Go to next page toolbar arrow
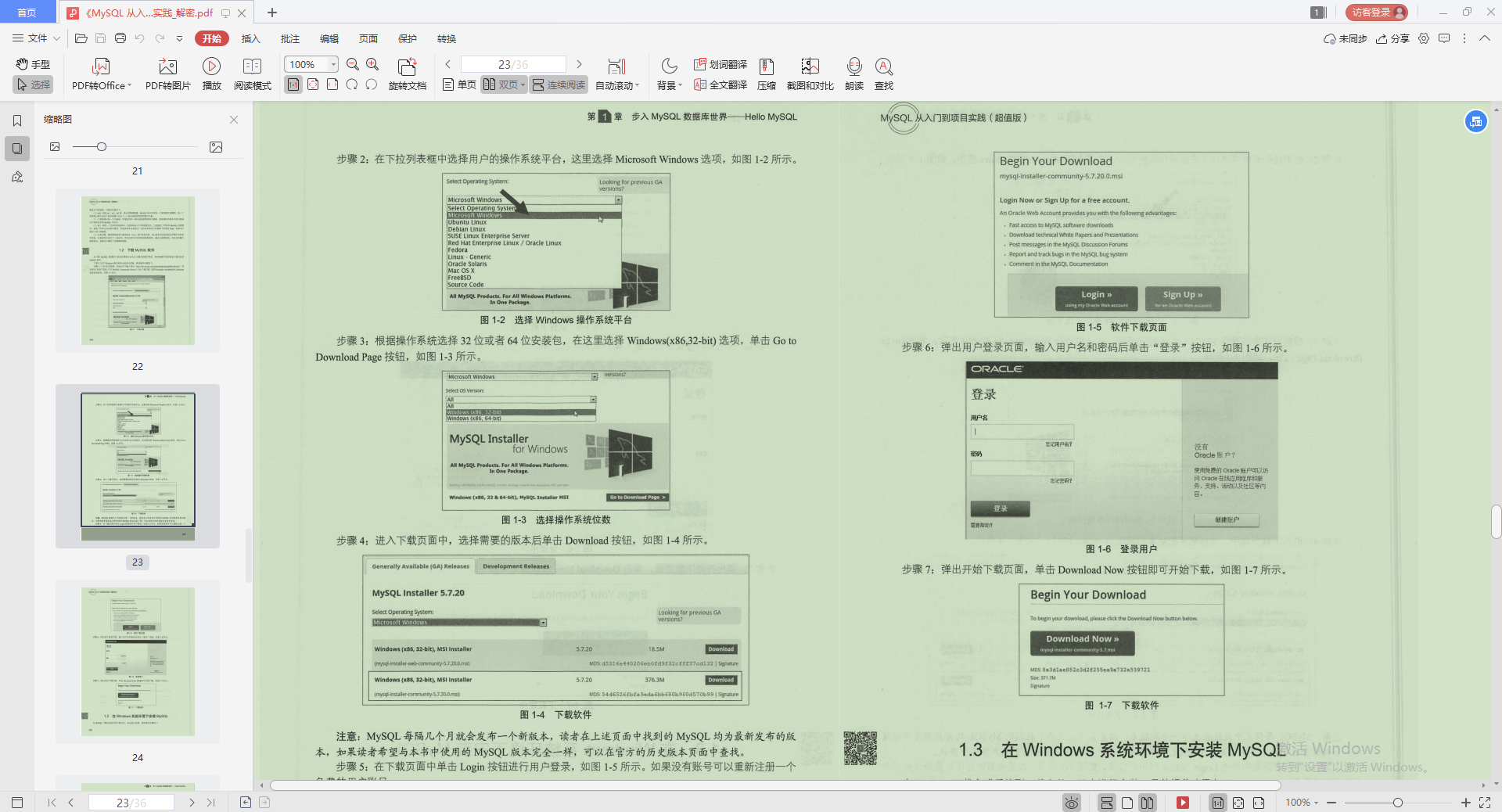 [579, 64]
